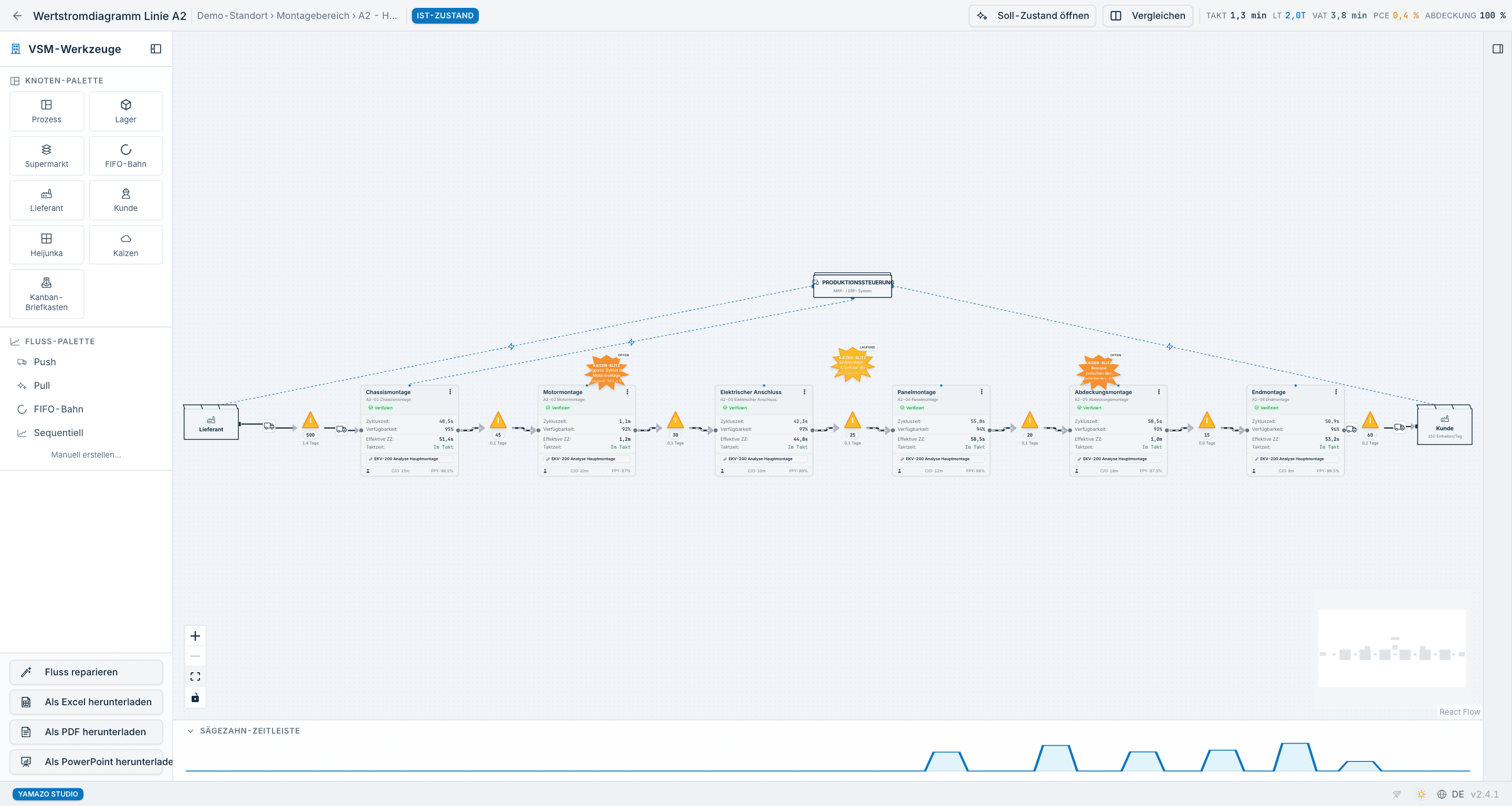Click the inventory warning triangle labeled 500
Viewport: 1512px width, 806px height.
tap(310, 420)
